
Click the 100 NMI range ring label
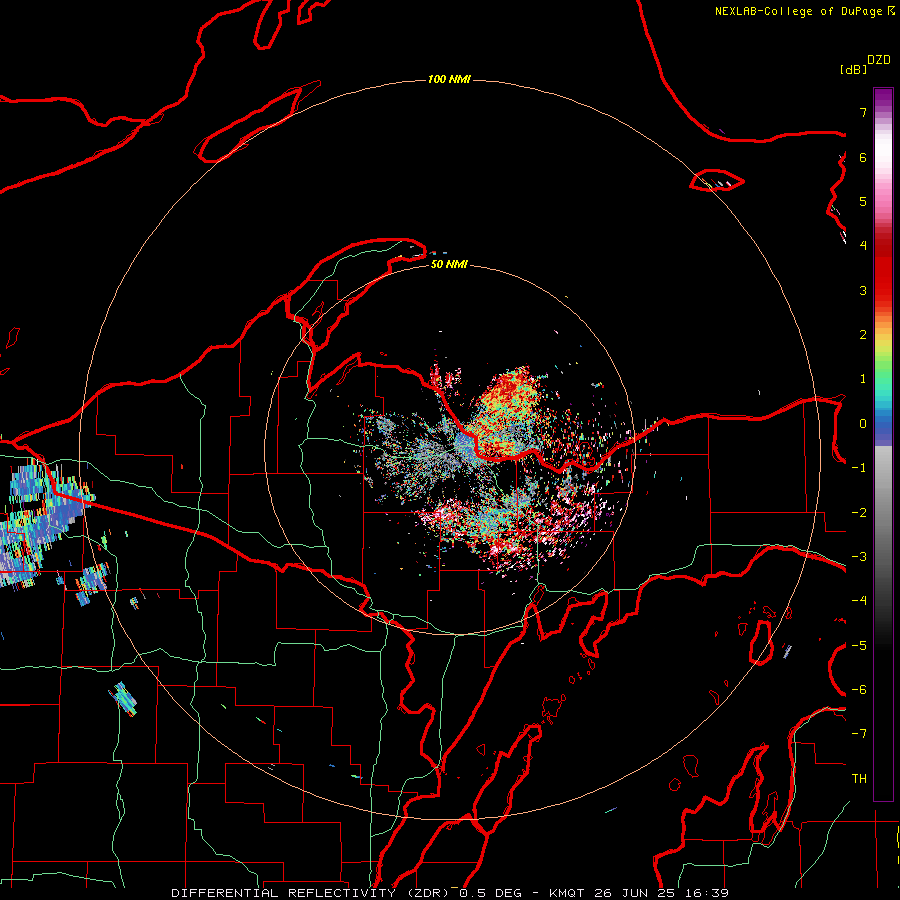[449, 79]
